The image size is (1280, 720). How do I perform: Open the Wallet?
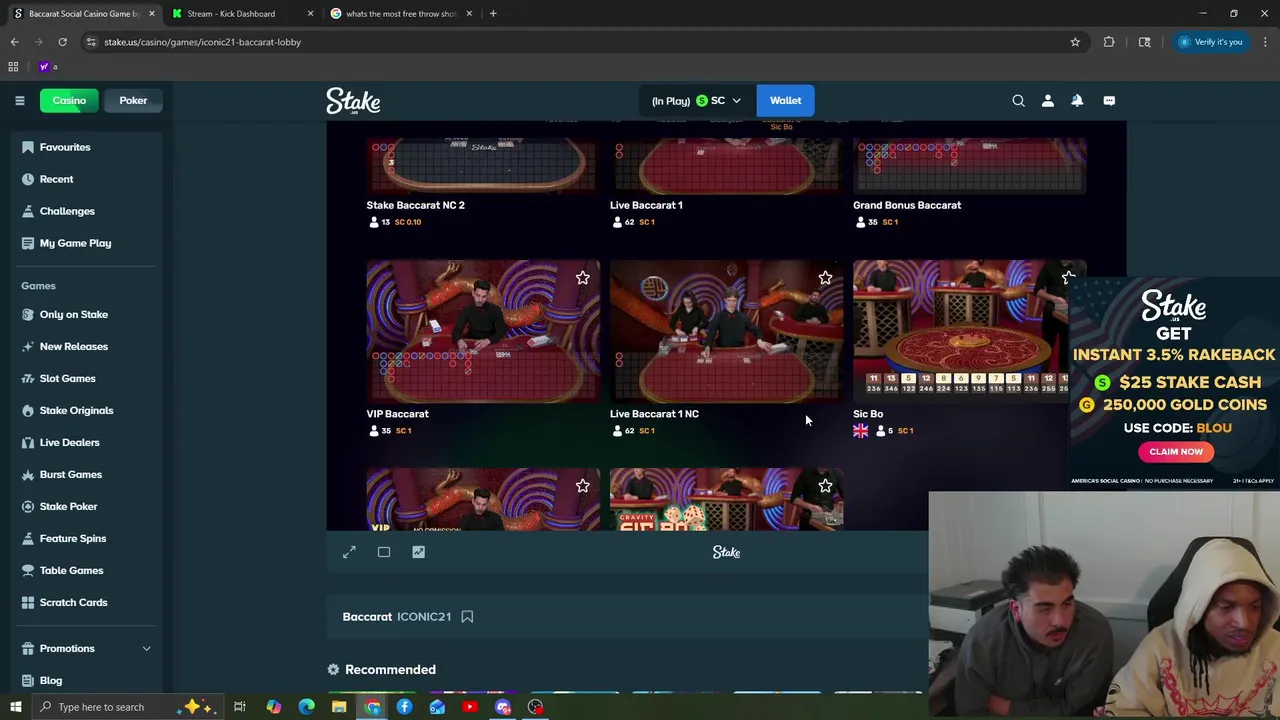click(785, 100)
